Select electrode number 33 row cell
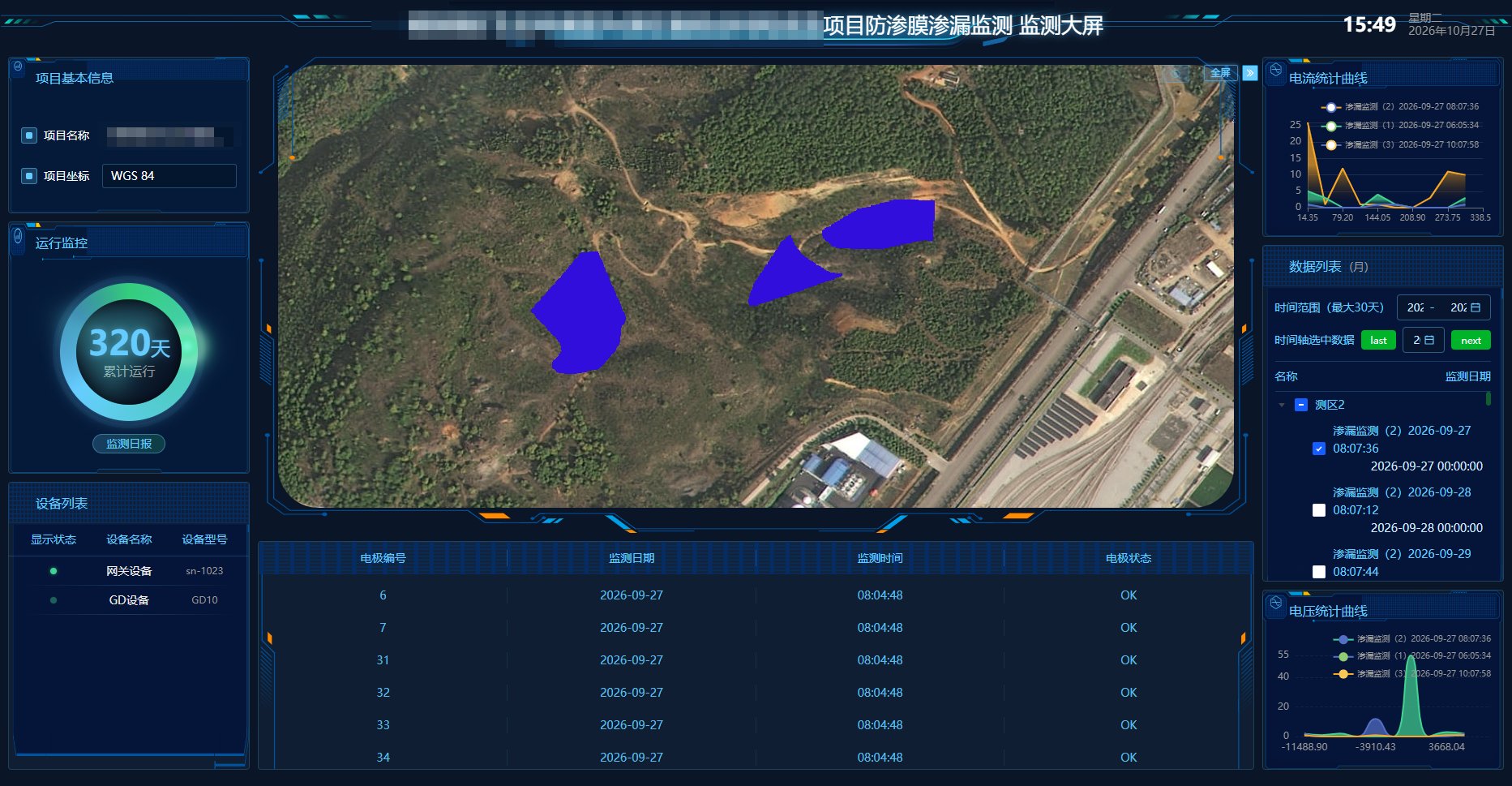This screenshot has height=786, width=1512. coord(383,725)
